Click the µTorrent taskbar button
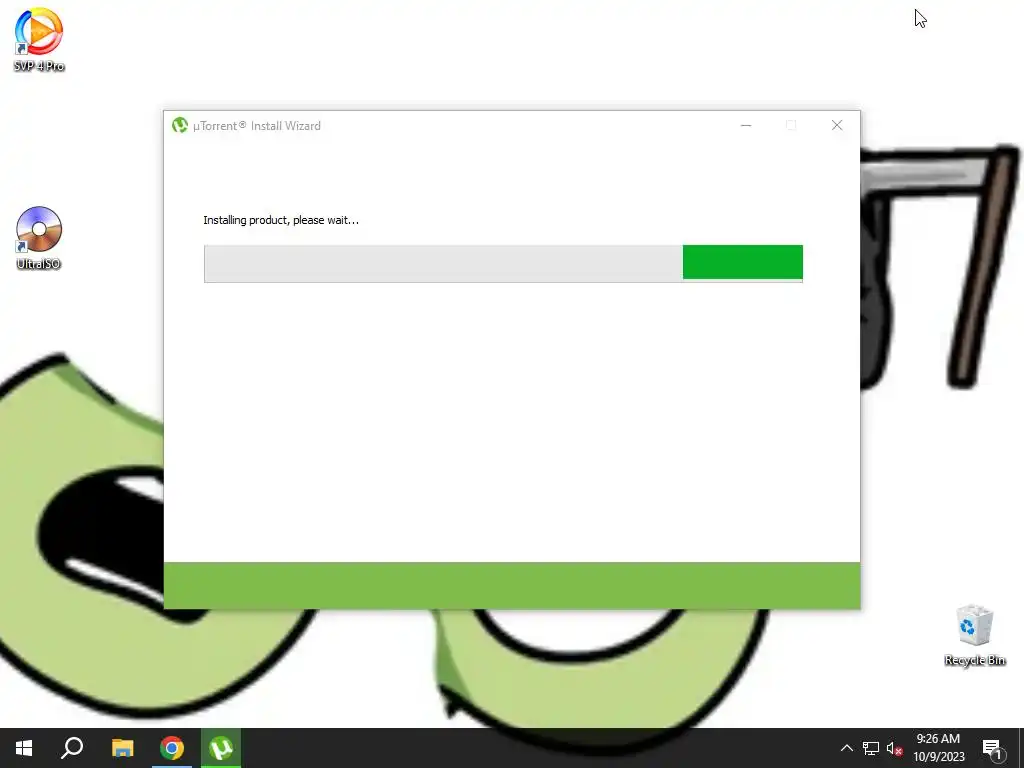This screenshot has height=768, width=1024. (x=221, y=748)
